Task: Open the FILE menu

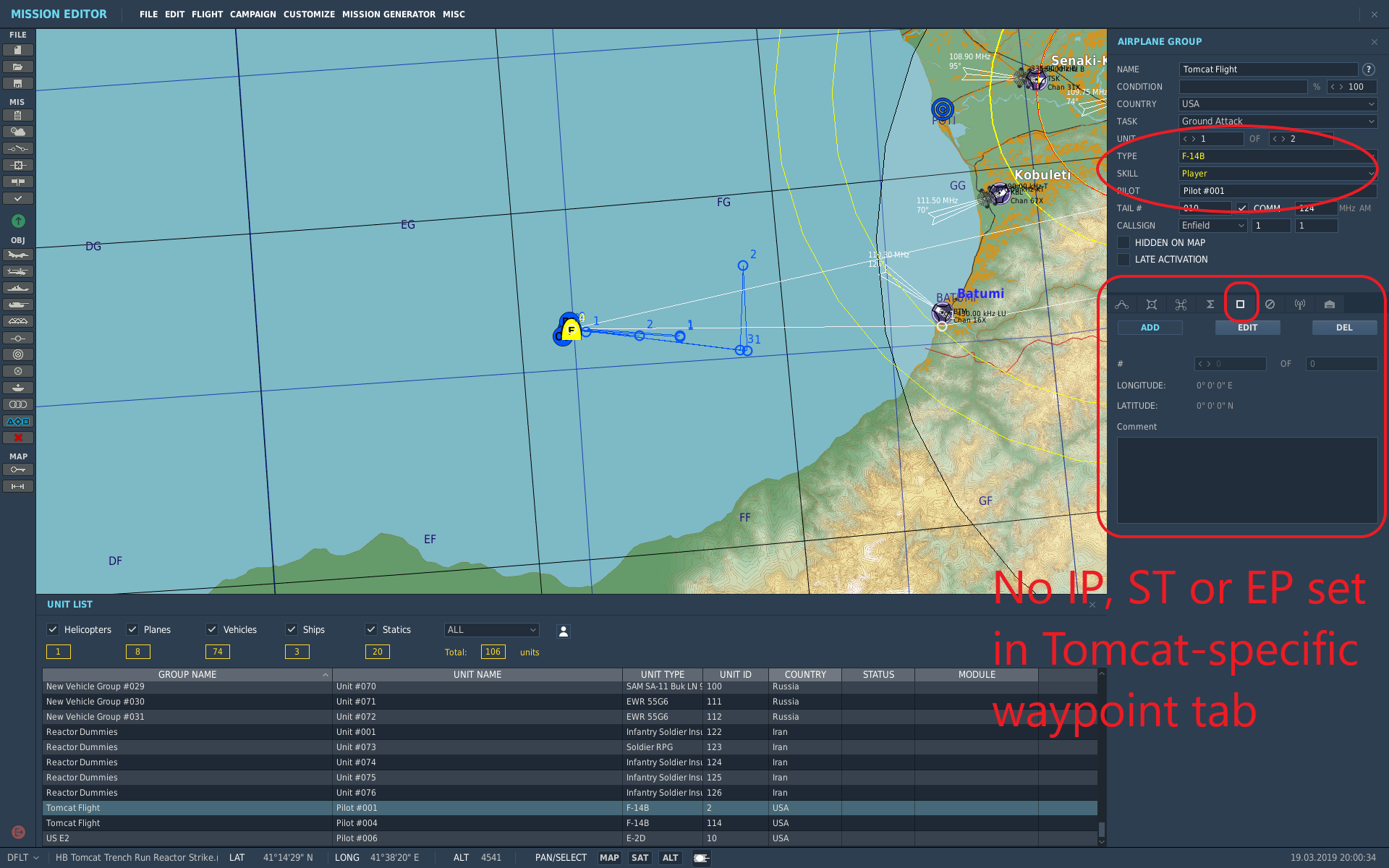Action: tap(148, 14)
